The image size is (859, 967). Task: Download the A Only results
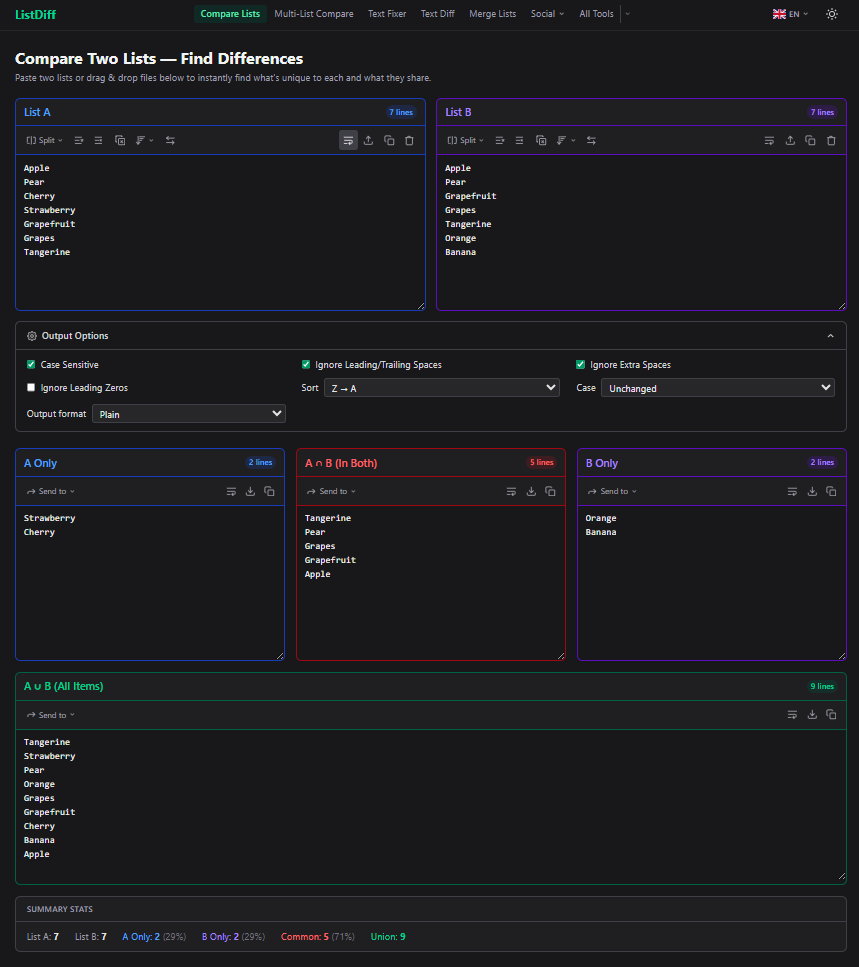pos(250,492)
